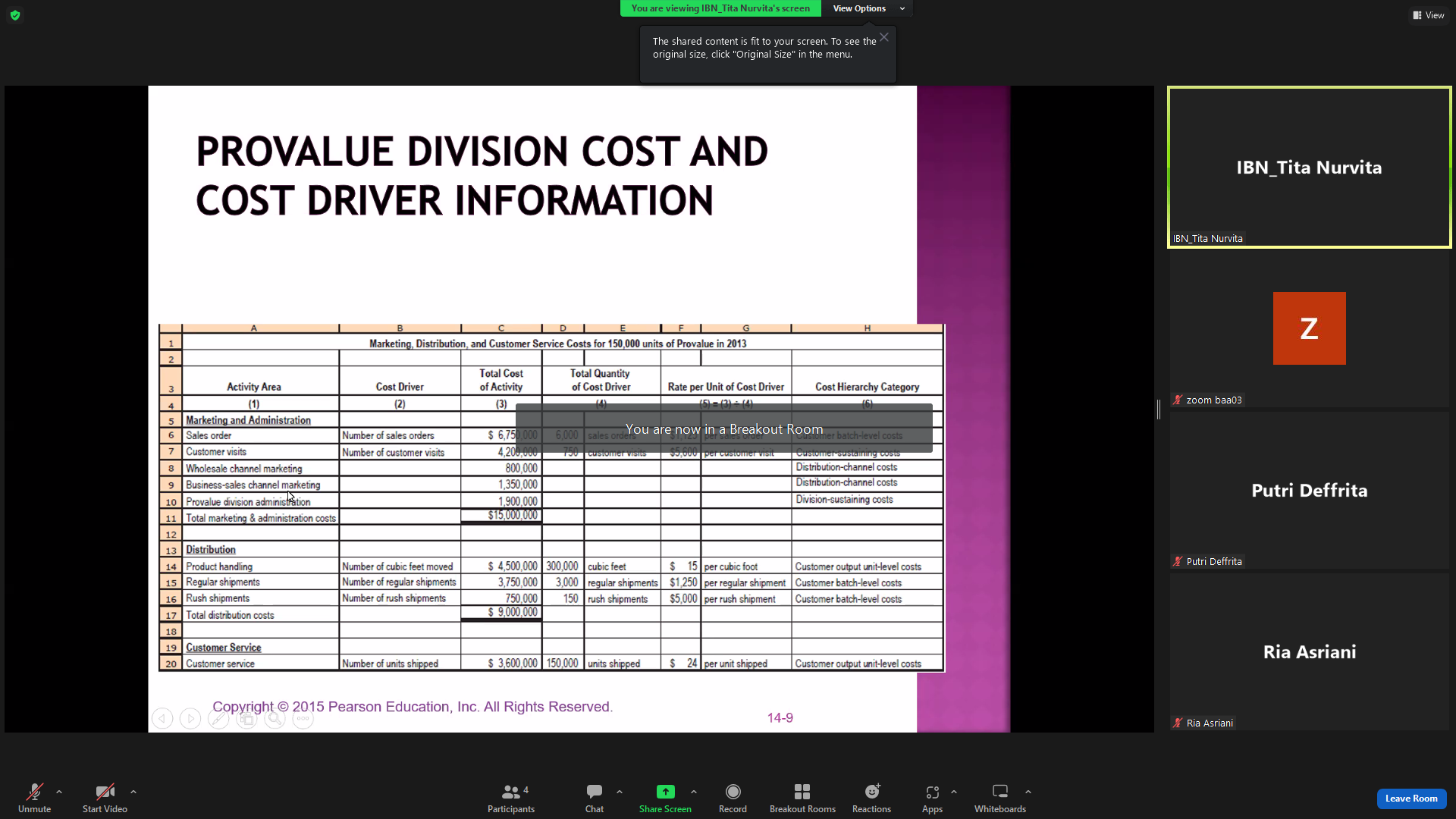
Task: Click more options ellipsis in slide controls
Action: coord(303,718)
